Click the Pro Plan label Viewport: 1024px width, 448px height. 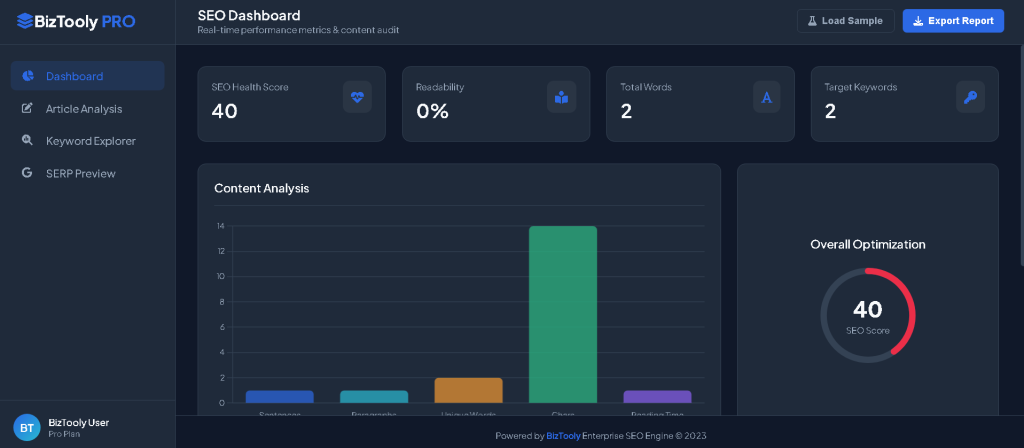(x=64, y=434)
